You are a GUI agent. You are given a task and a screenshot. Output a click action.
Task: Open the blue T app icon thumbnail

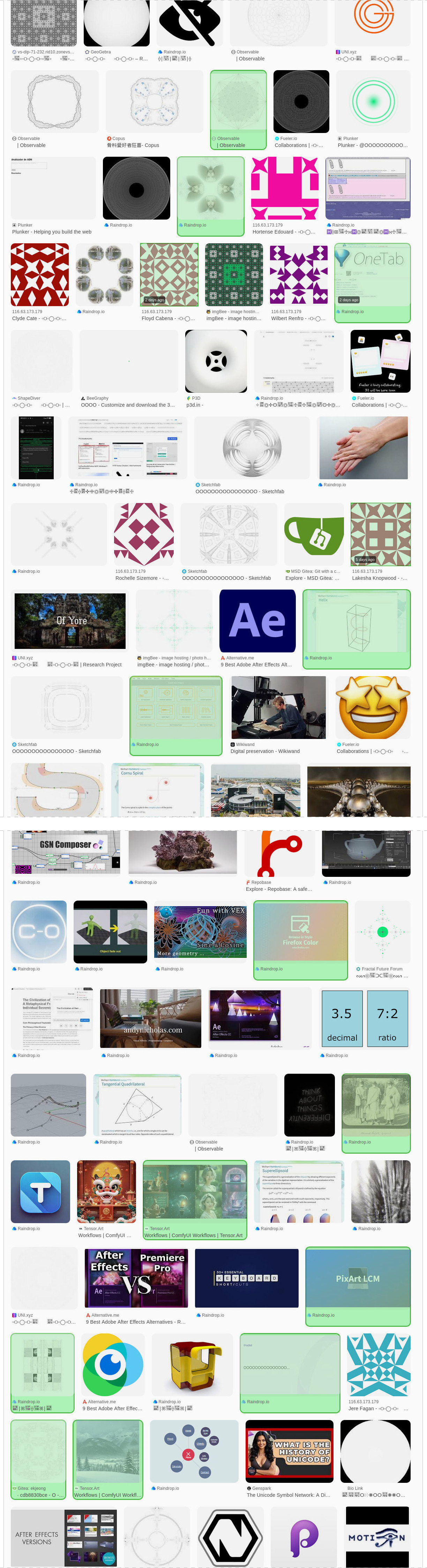[40, 1191]
